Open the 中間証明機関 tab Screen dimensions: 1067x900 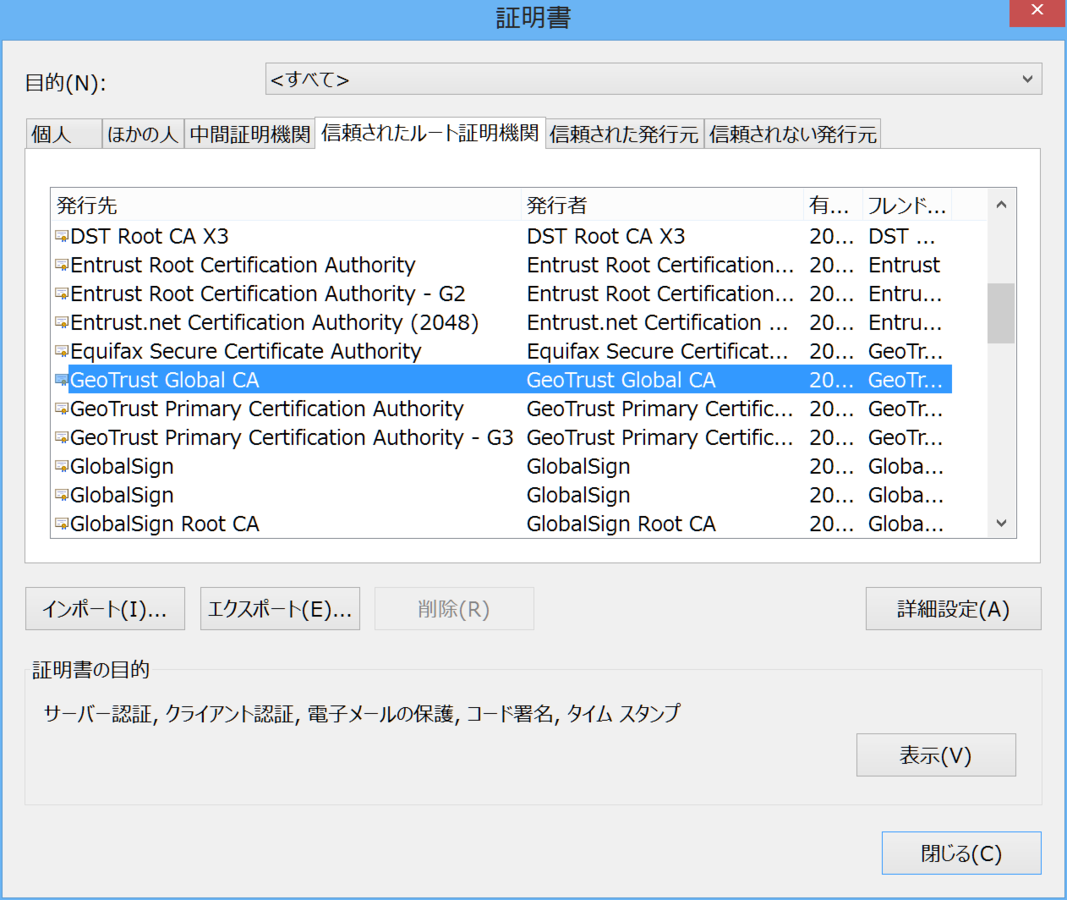click(250, 134)
